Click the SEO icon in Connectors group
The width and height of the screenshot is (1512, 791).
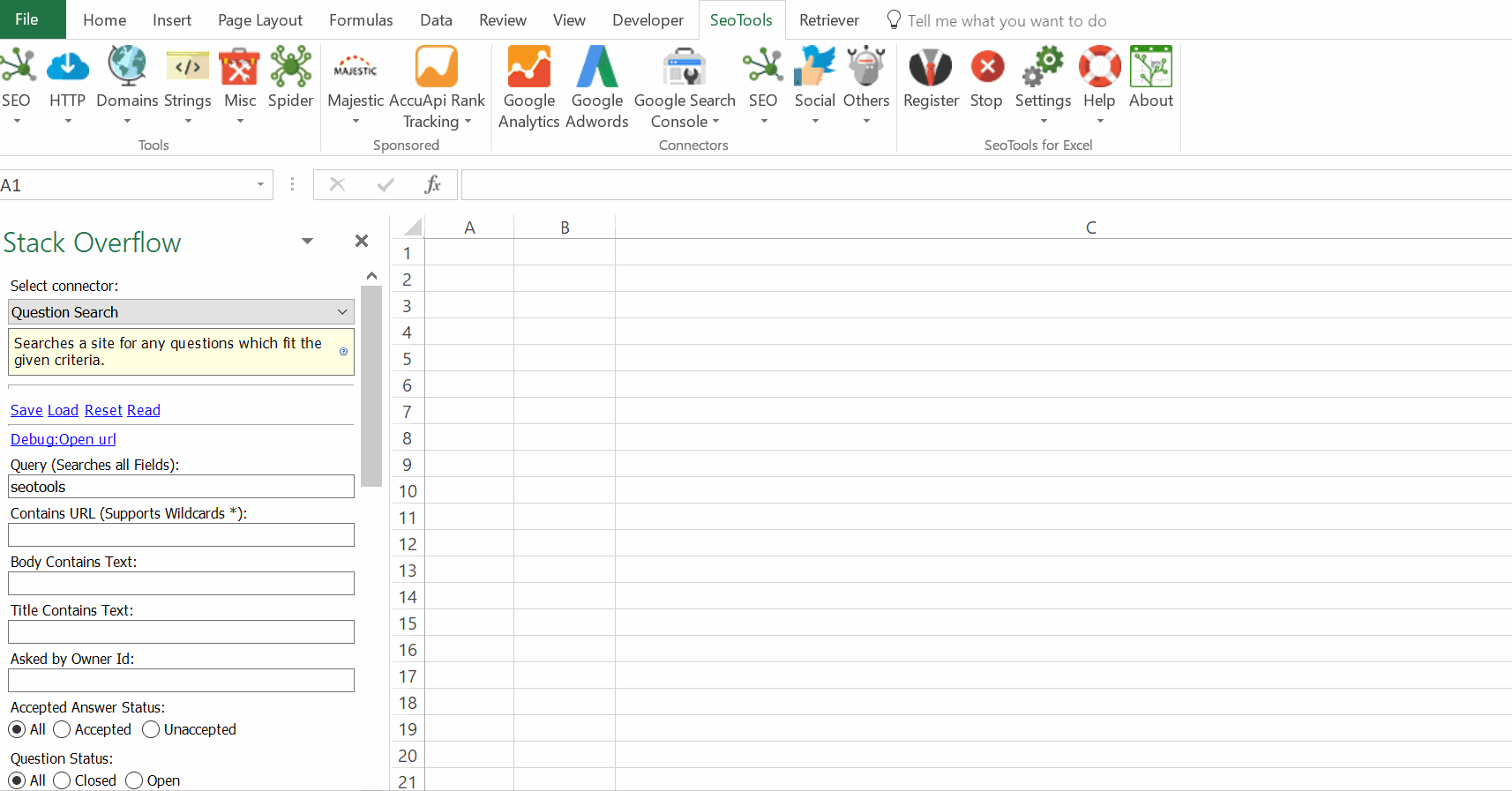click(x=763, y=67)
